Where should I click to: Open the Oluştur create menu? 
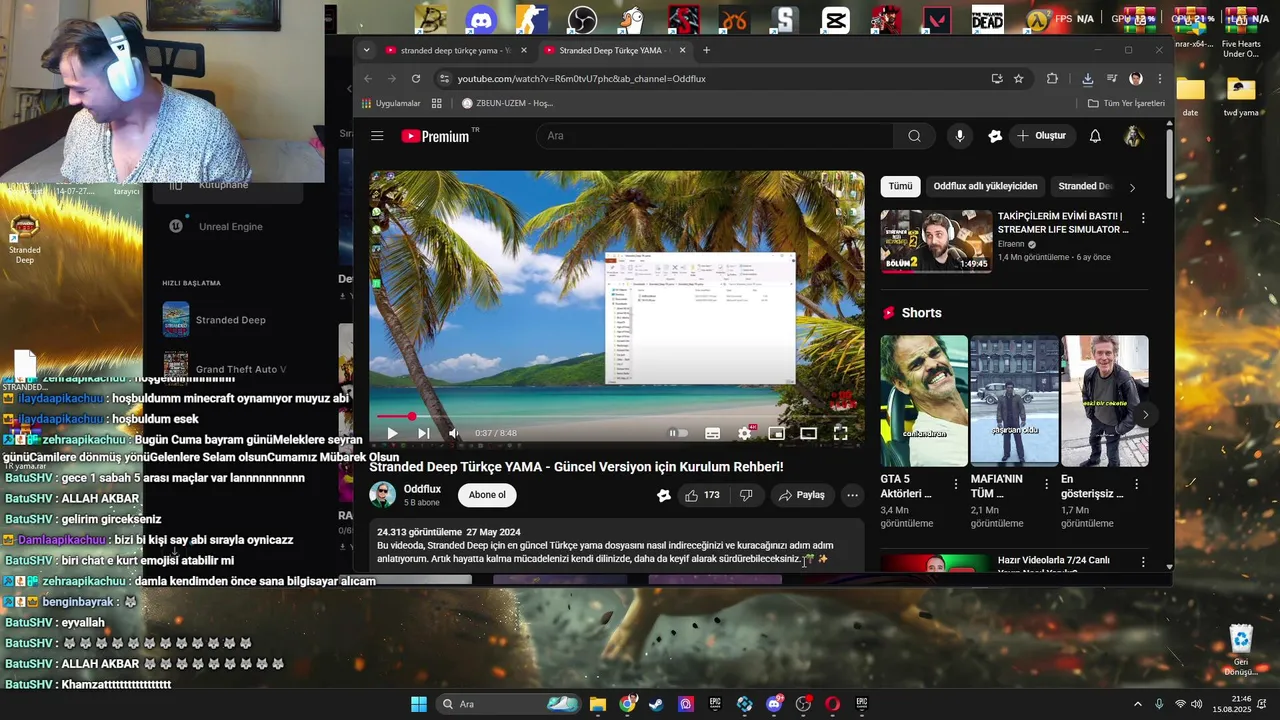click(x=1041, y=136)
